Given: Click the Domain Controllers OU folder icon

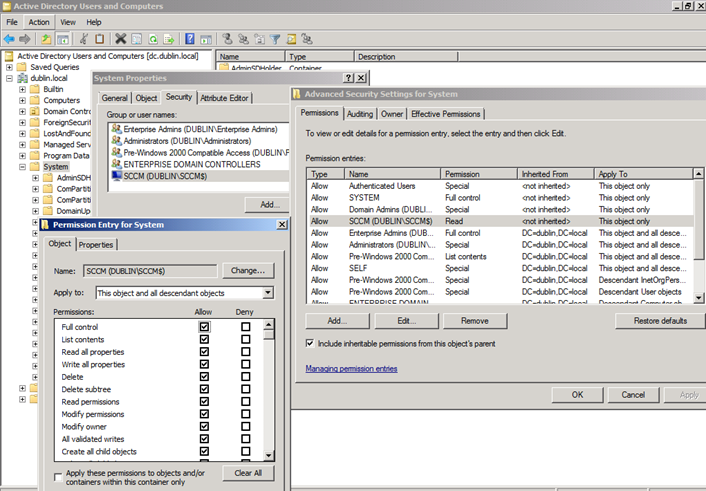Looking at the screenshot, I should click(x=35, y=111).
